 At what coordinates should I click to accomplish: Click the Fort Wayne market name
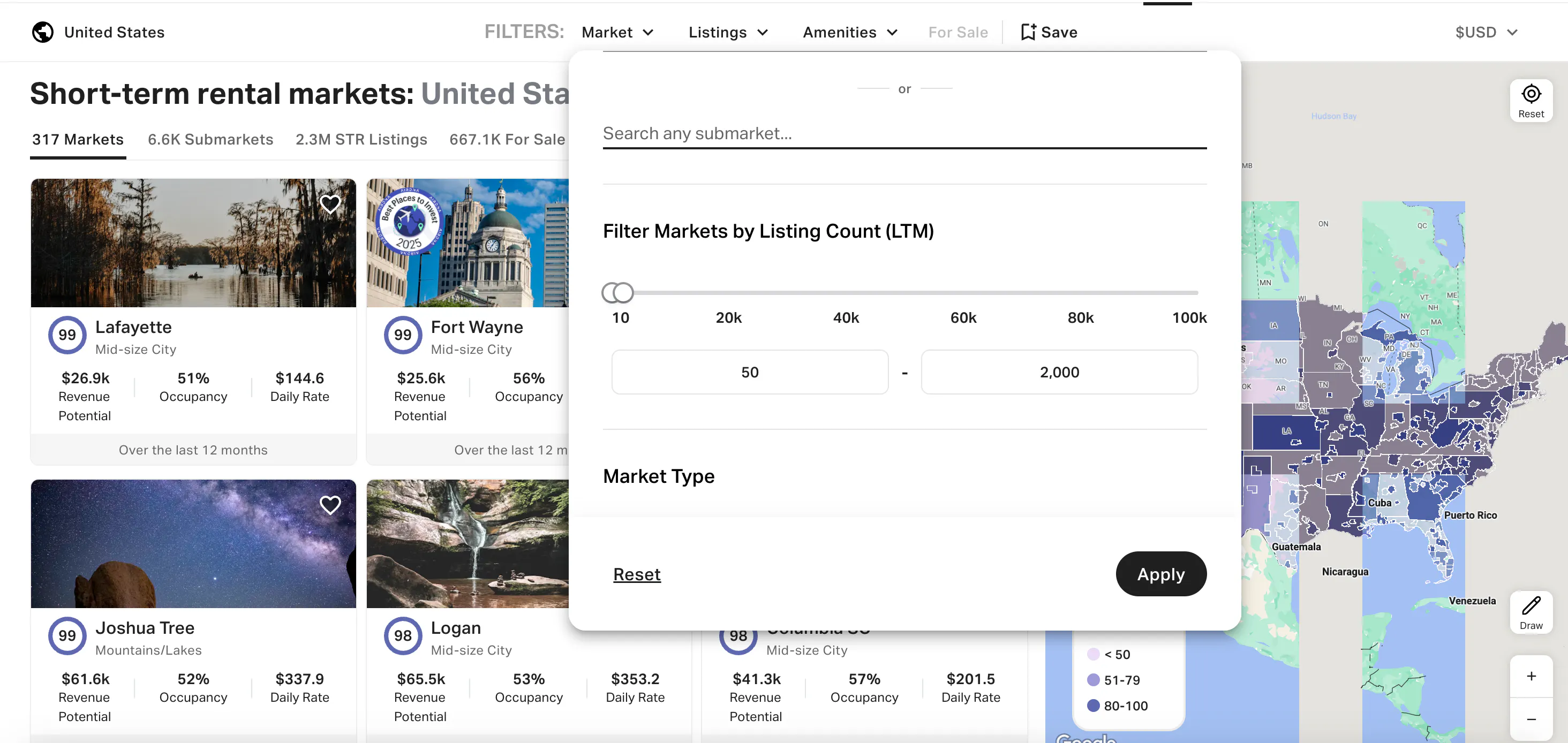coord(477,328)
